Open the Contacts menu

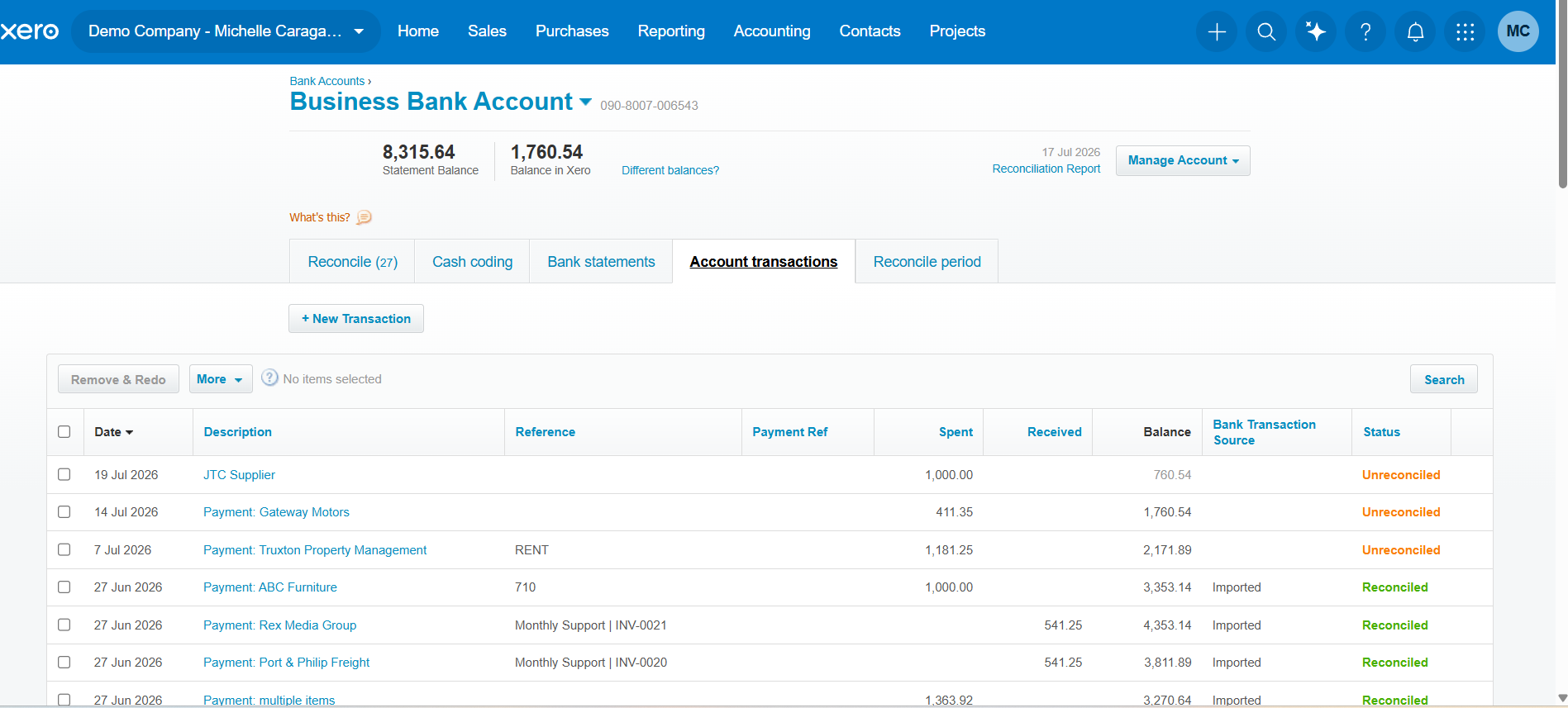coord(870,31)
